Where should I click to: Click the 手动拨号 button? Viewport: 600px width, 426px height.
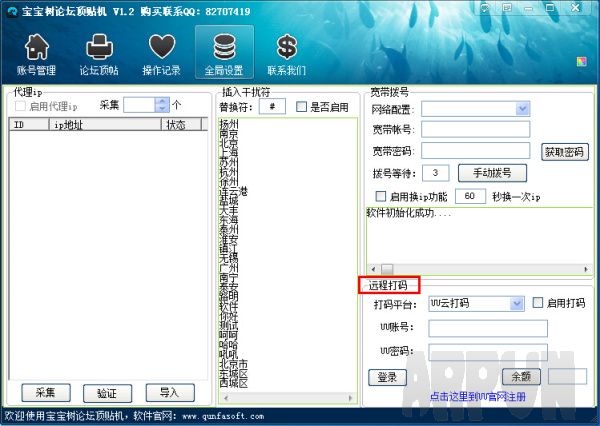click(492, 173)
